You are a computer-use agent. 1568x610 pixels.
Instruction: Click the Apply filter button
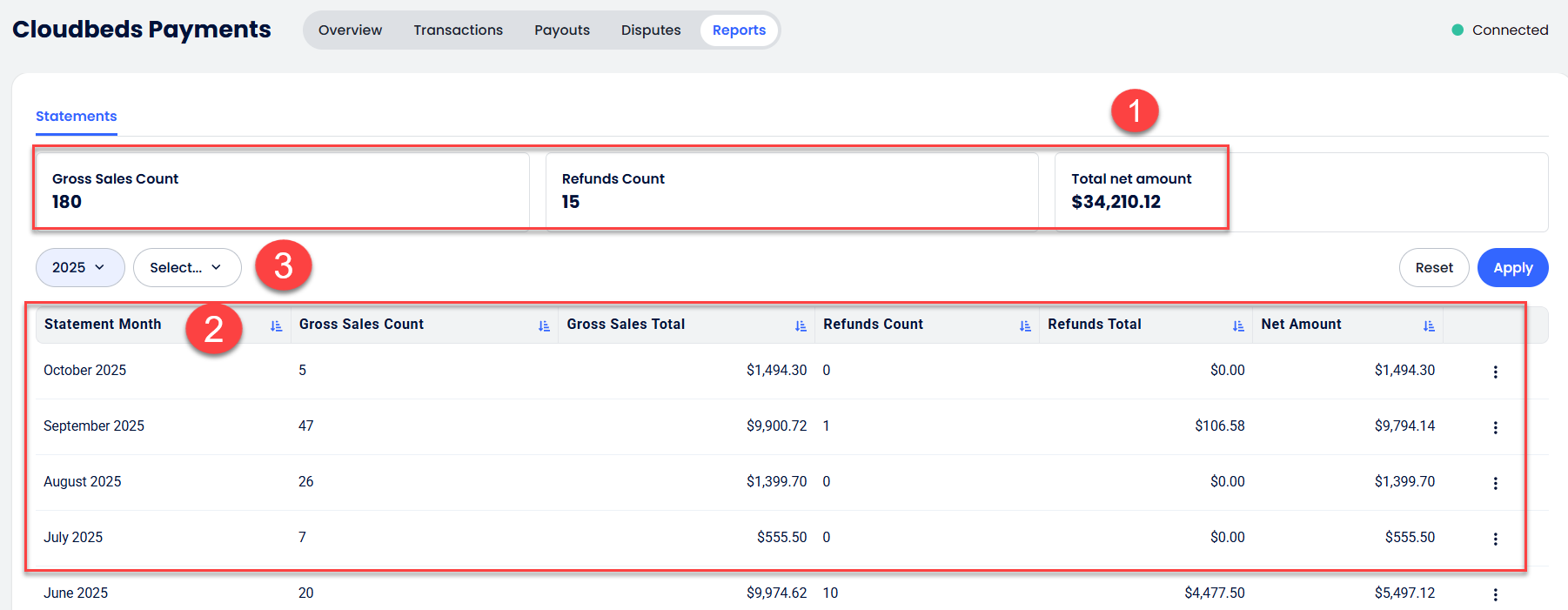click(x=1512, y=267)
